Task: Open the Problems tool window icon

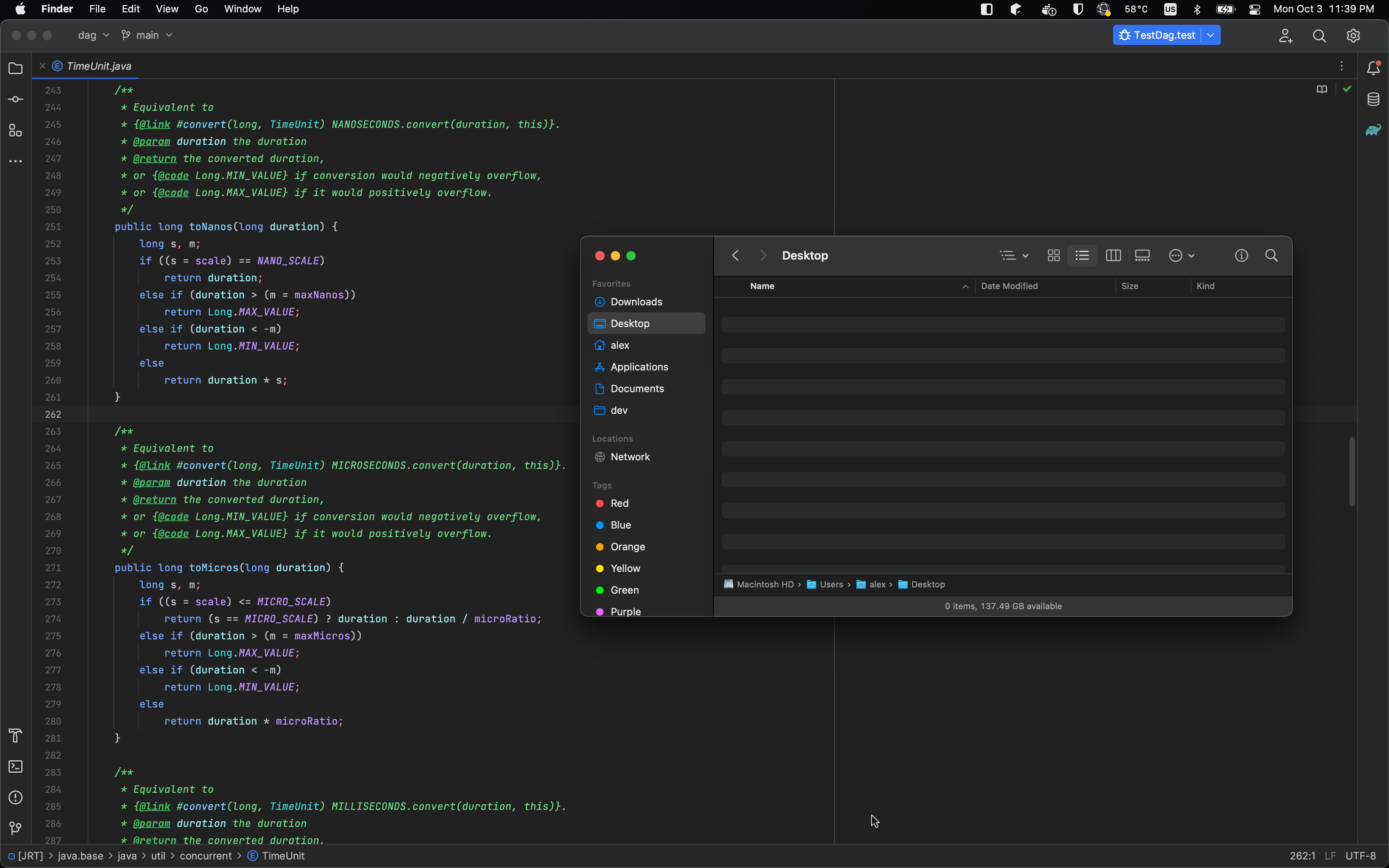Action: 16,797
